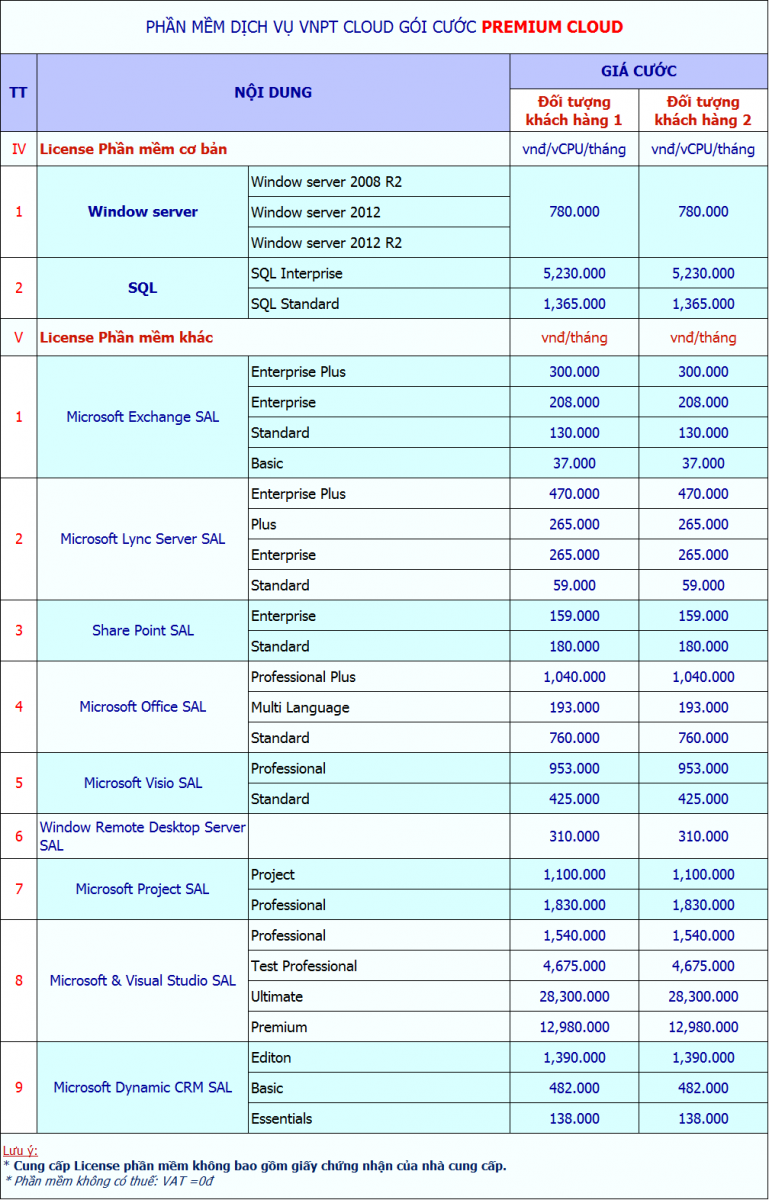Viewport: 769px width, 1200px height.
Task: Select '5,230.000' in customer 1 column
Action: pos(574,273)
